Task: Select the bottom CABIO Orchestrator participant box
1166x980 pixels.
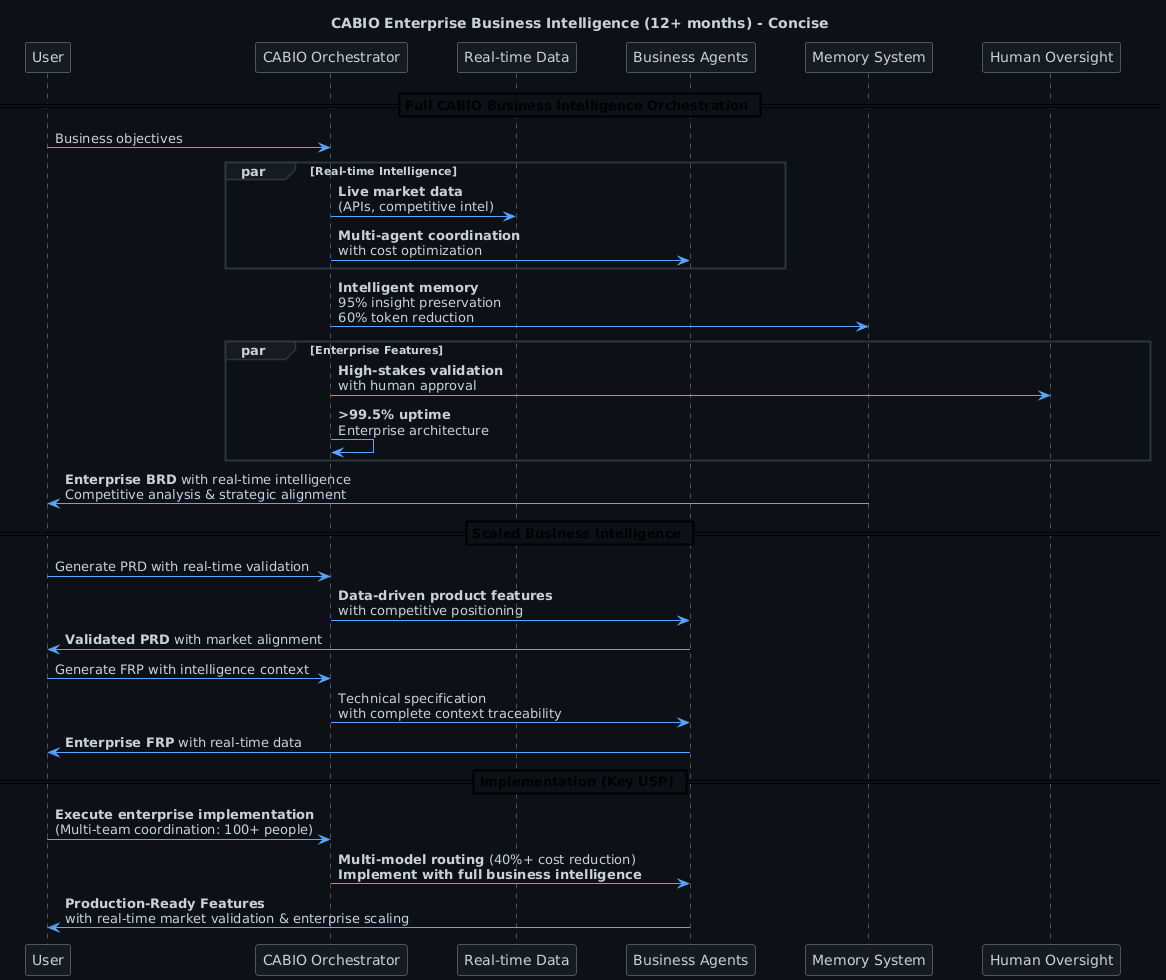Action: (x=331, y=960)
